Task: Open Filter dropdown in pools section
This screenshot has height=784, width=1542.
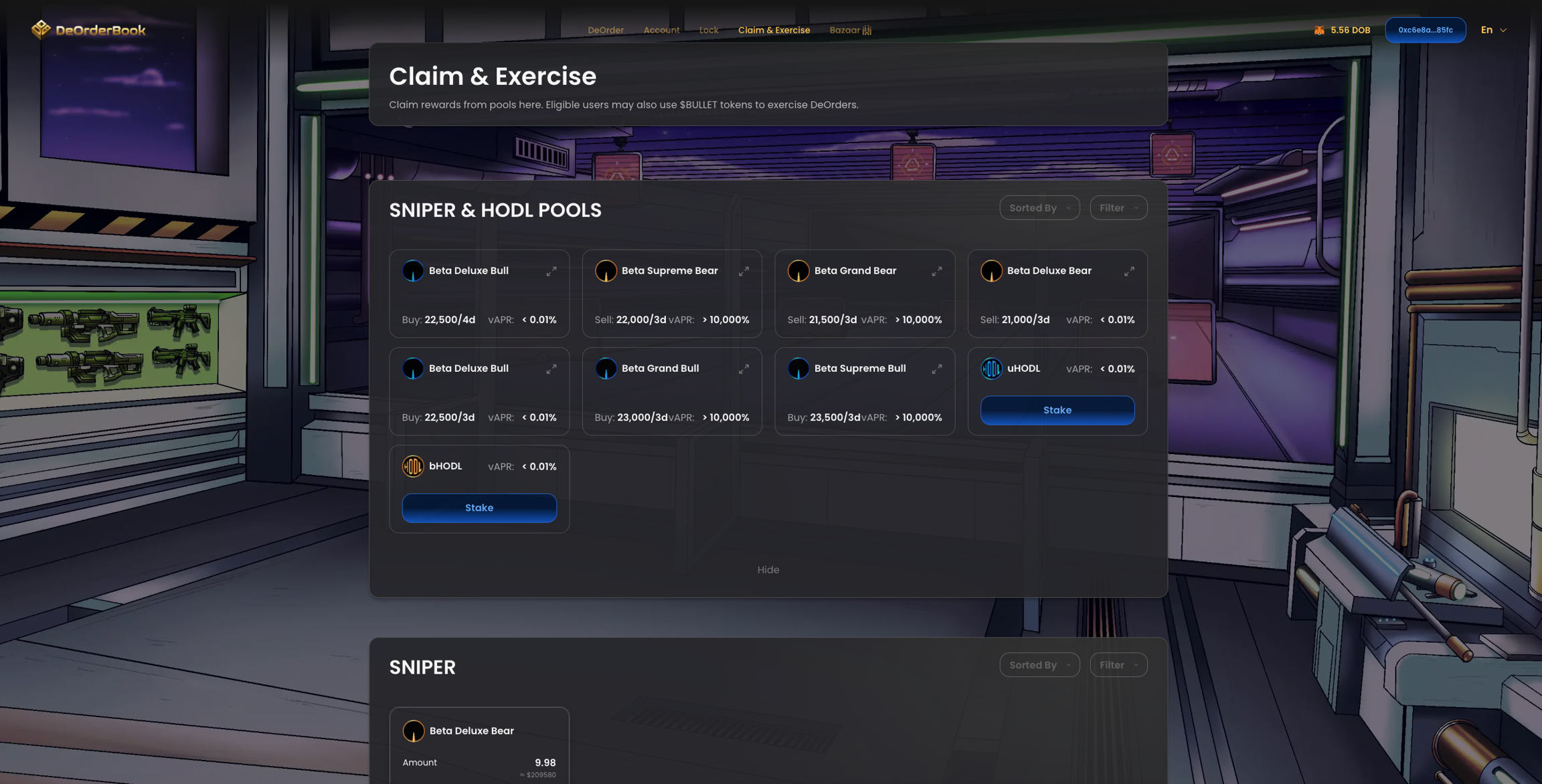Action: click(1118, 208)
